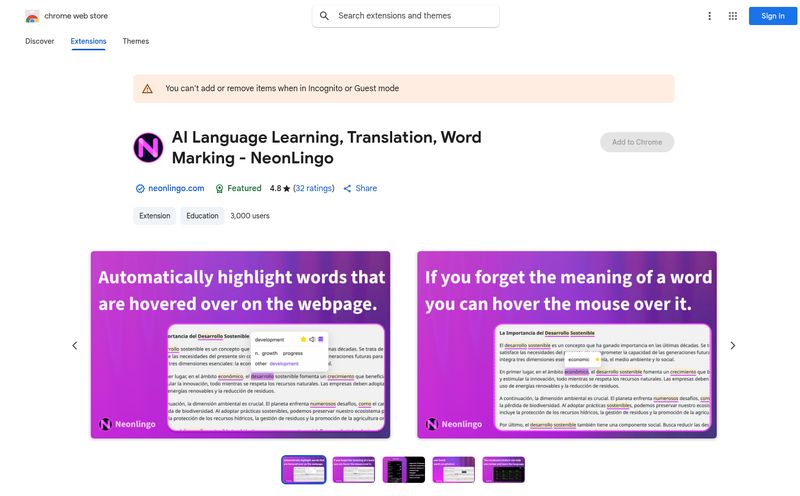Click the extension title heading
The image size is (800, 496).
click(327, 147)
